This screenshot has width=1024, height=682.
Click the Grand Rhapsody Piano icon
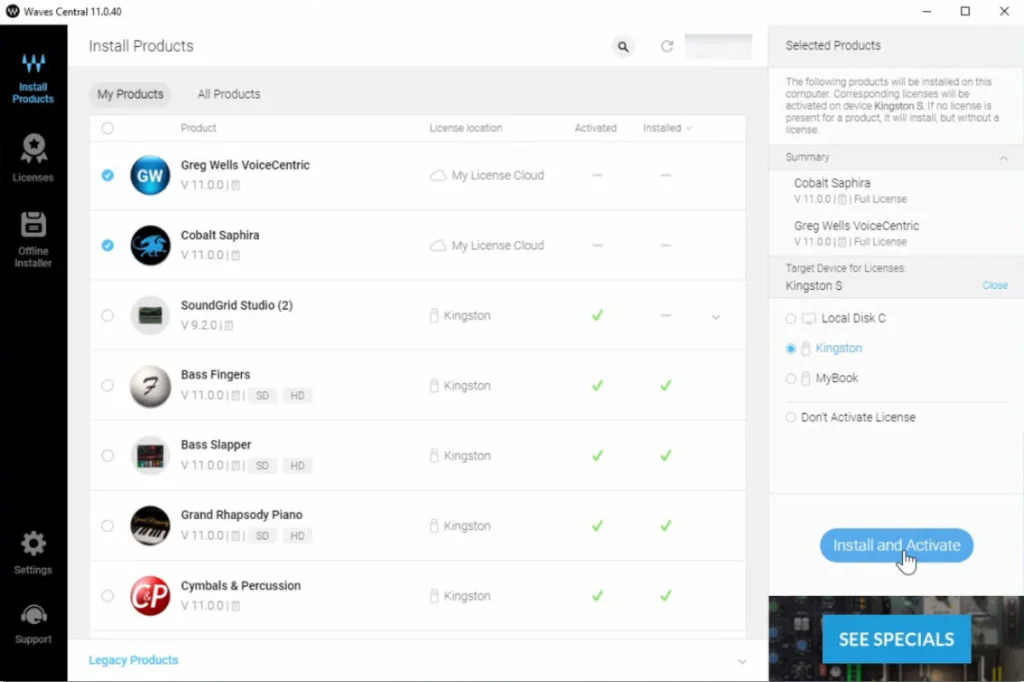point(150,526)
